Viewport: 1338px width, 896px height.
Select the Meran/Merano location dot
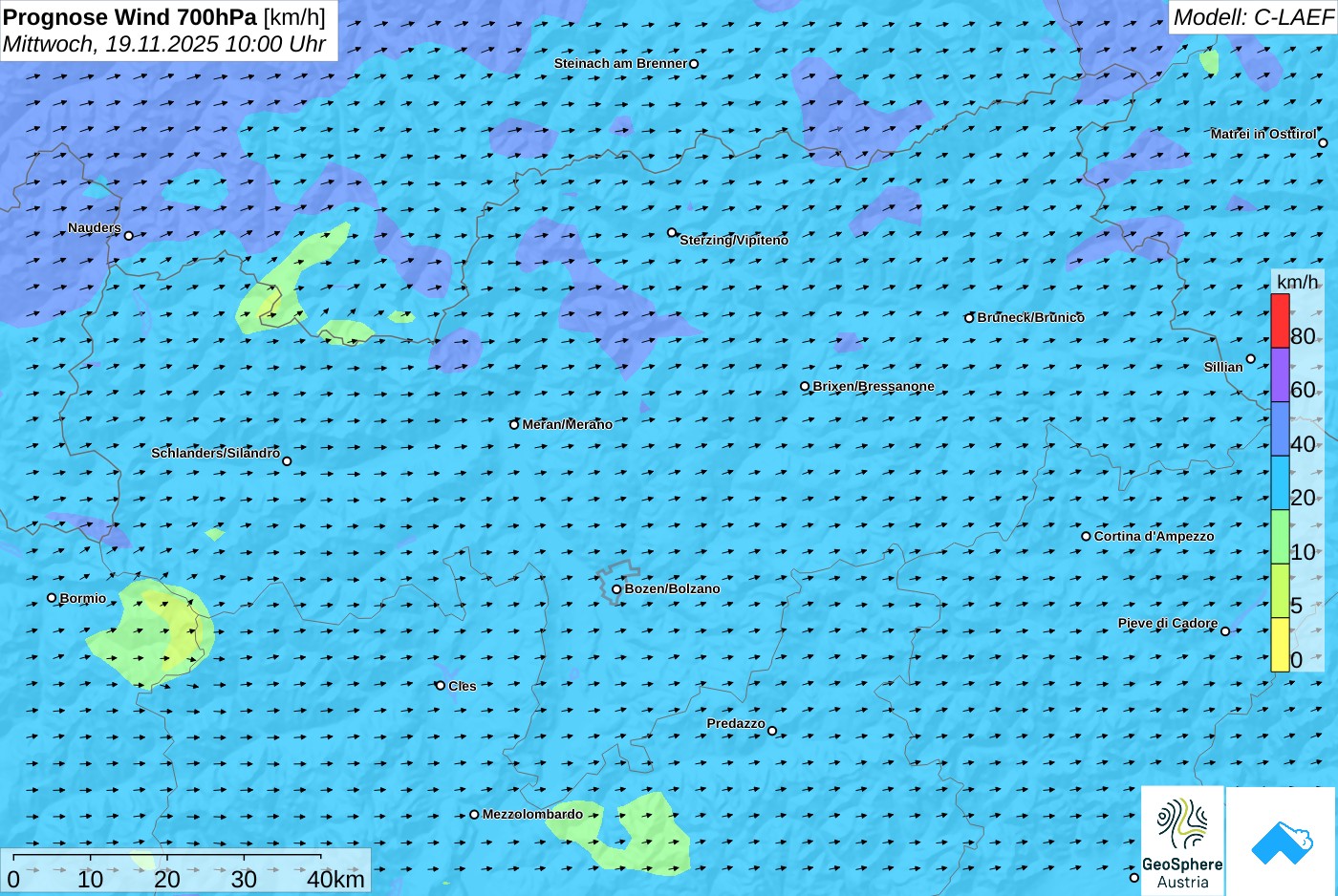(514, 424)
